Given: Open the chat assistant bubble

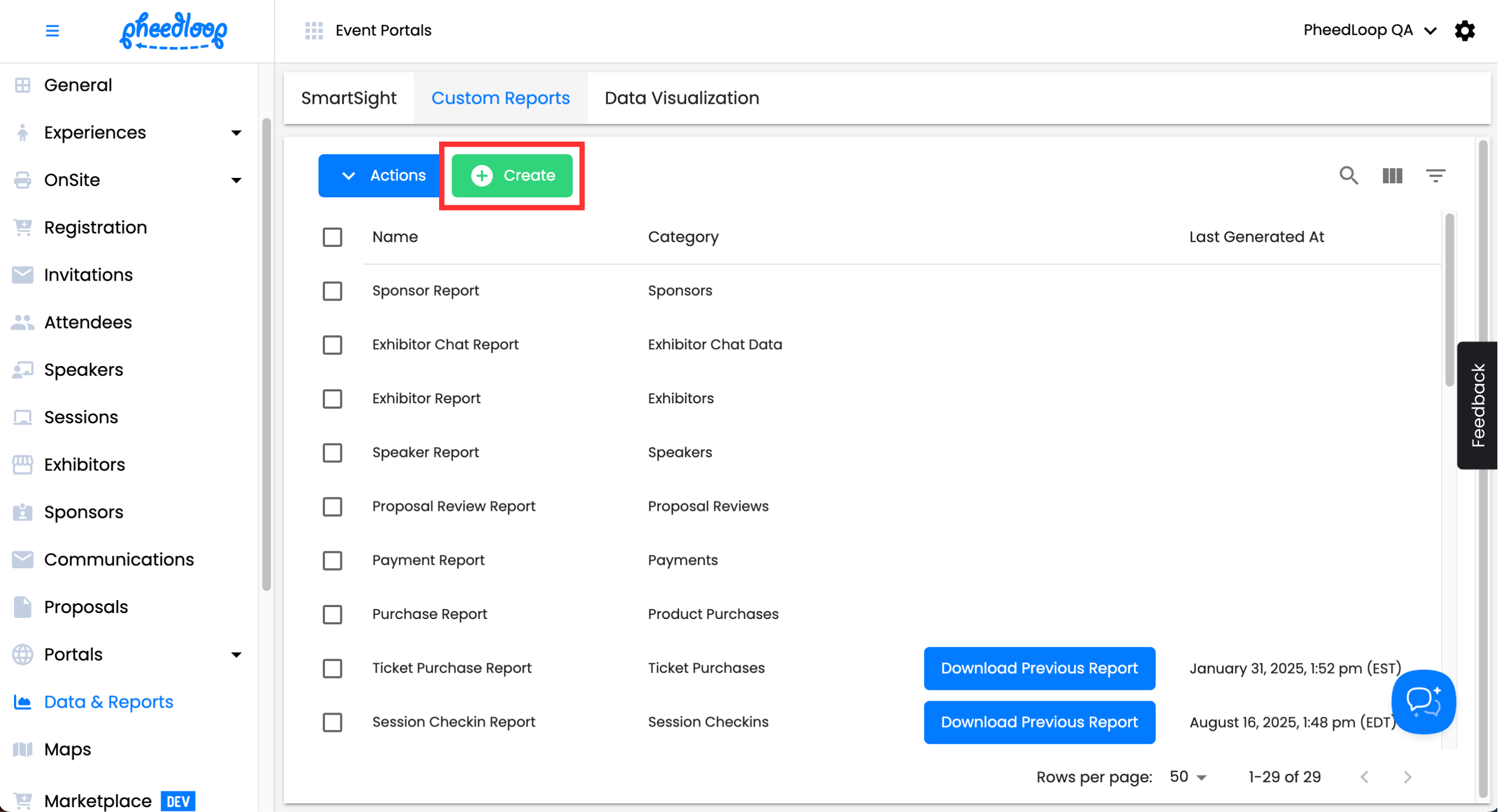Looking at the screenshot, I should pos(1423,702).
